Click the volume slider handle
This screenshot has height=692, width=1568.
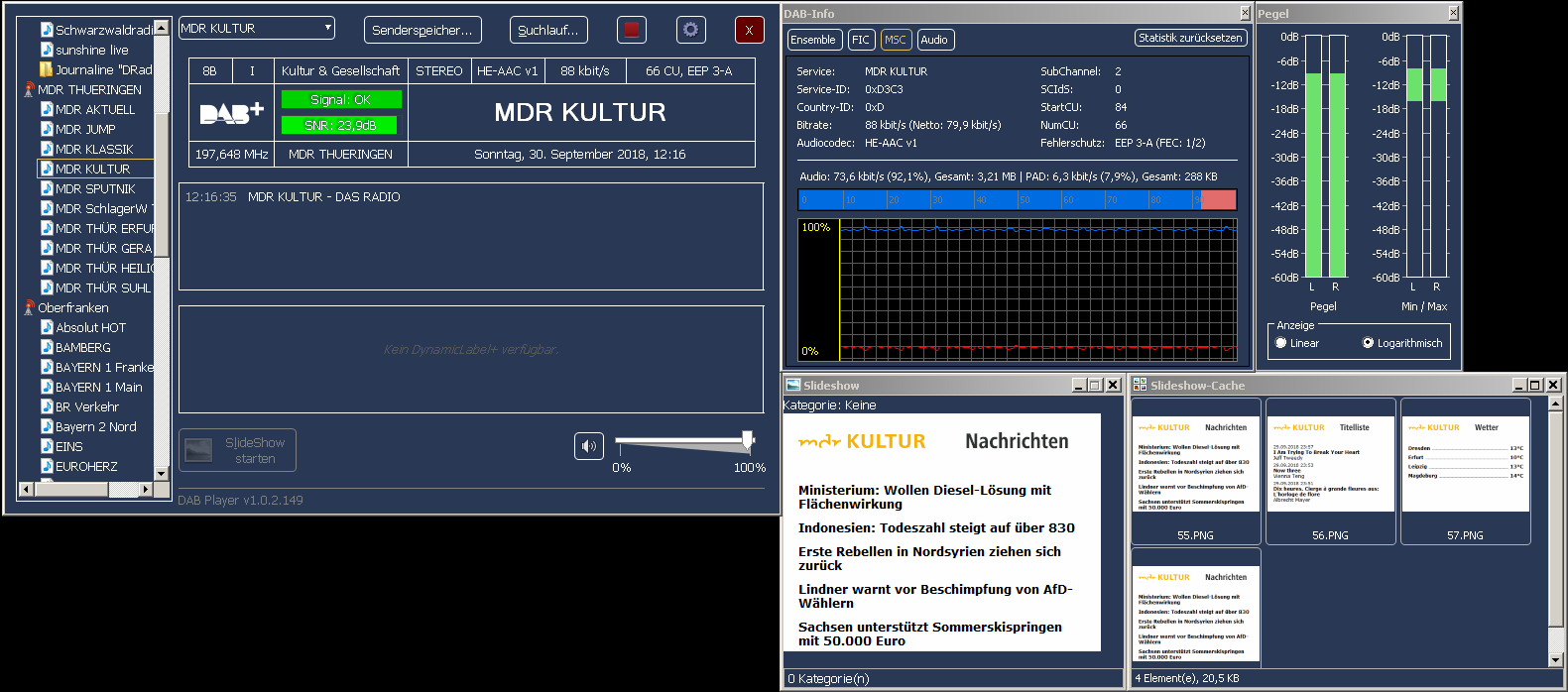[748, 439]
